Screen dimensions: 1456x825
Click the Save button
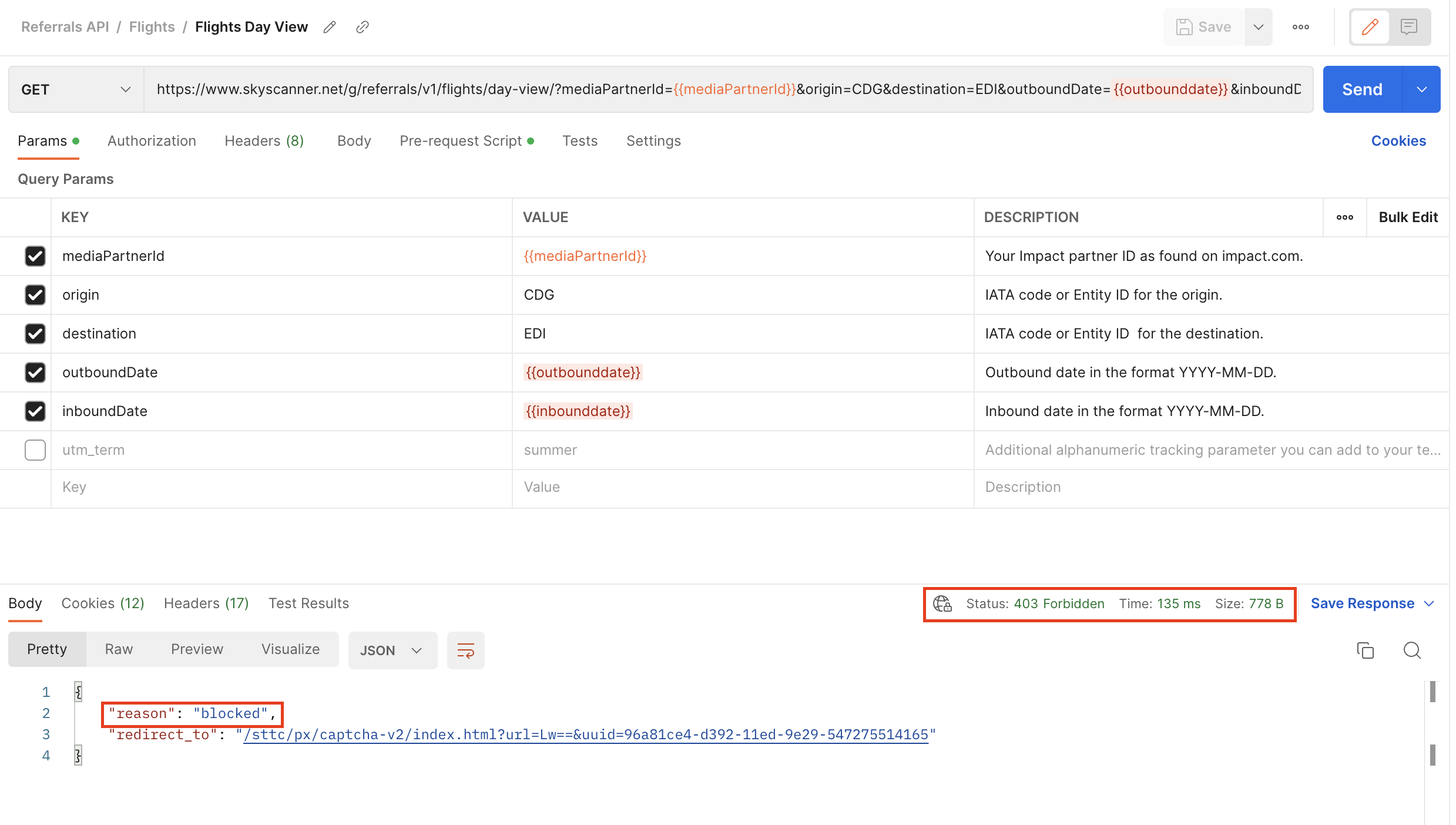1203,27
